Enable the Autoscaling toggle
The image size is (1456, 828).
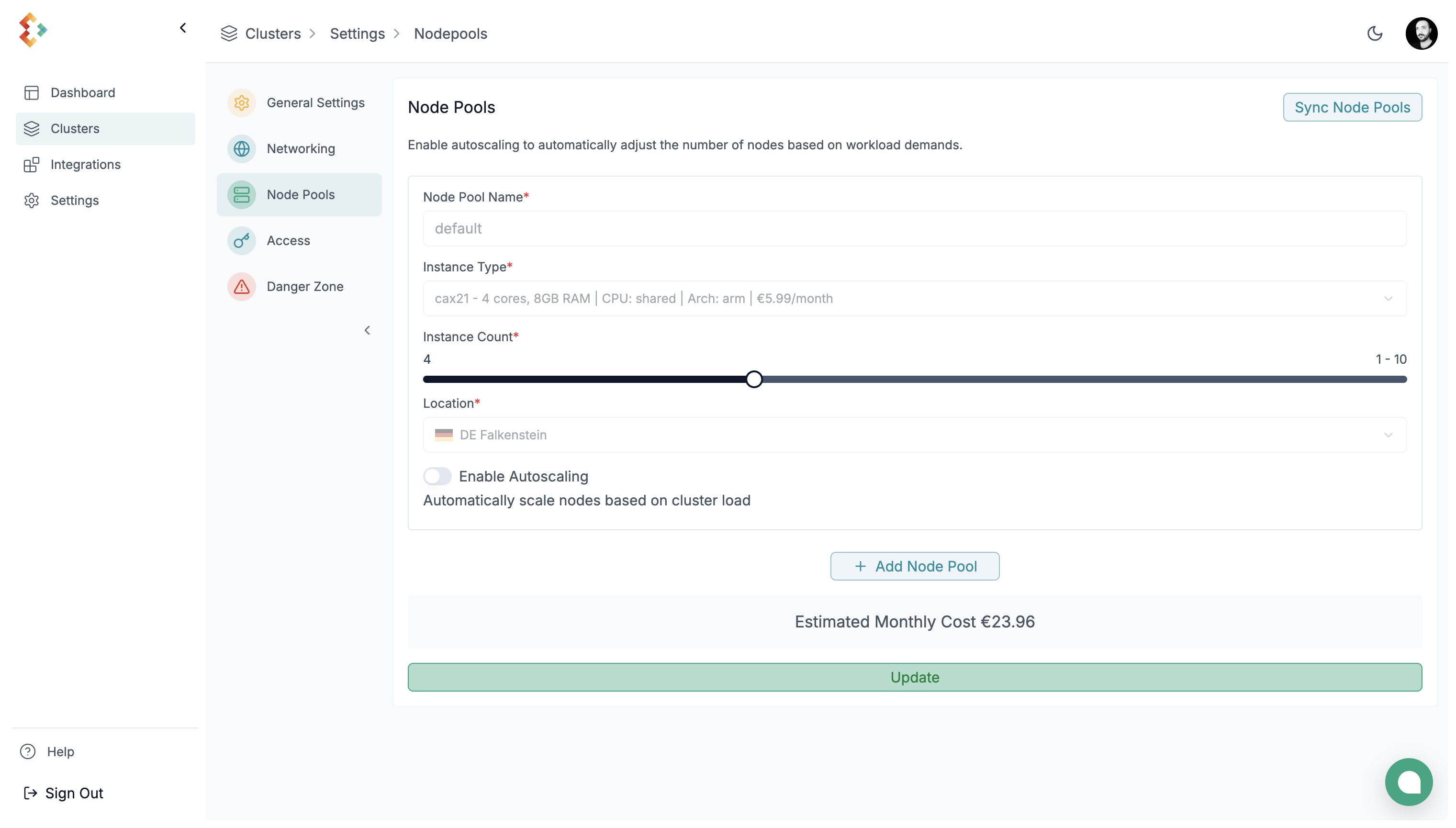[437, 476]
